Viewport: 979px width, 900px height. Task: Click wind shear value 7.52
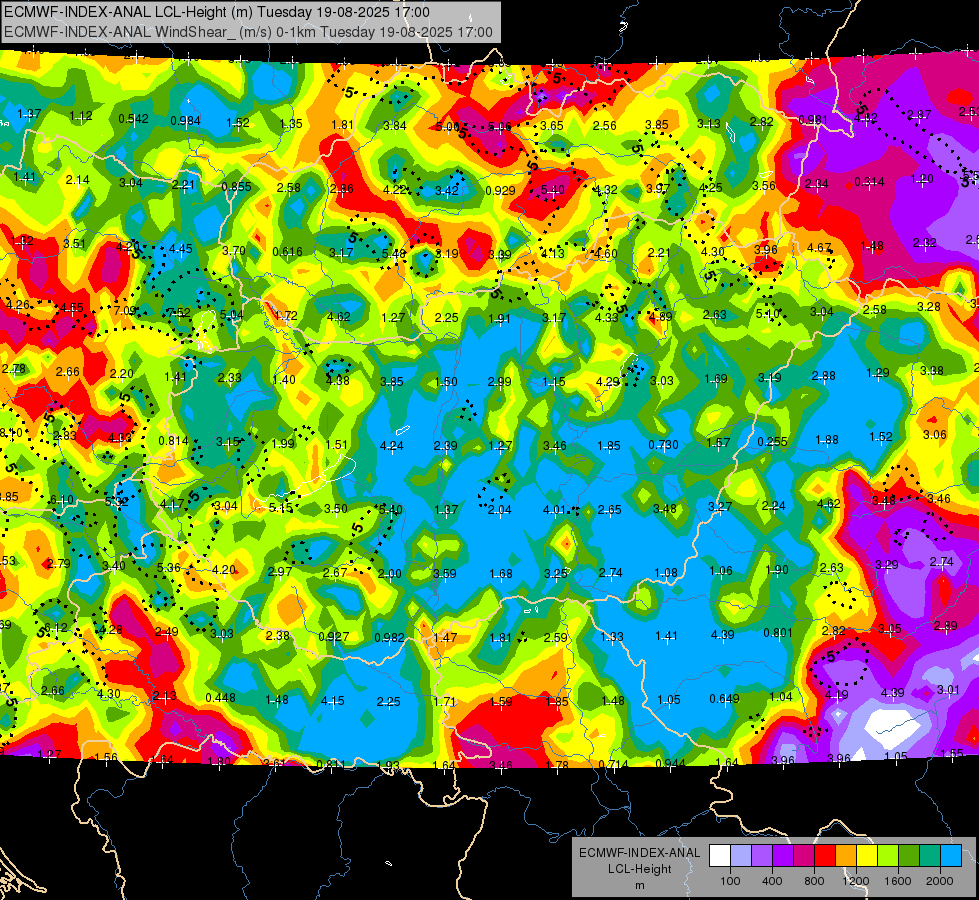click(x=179, y=313)
